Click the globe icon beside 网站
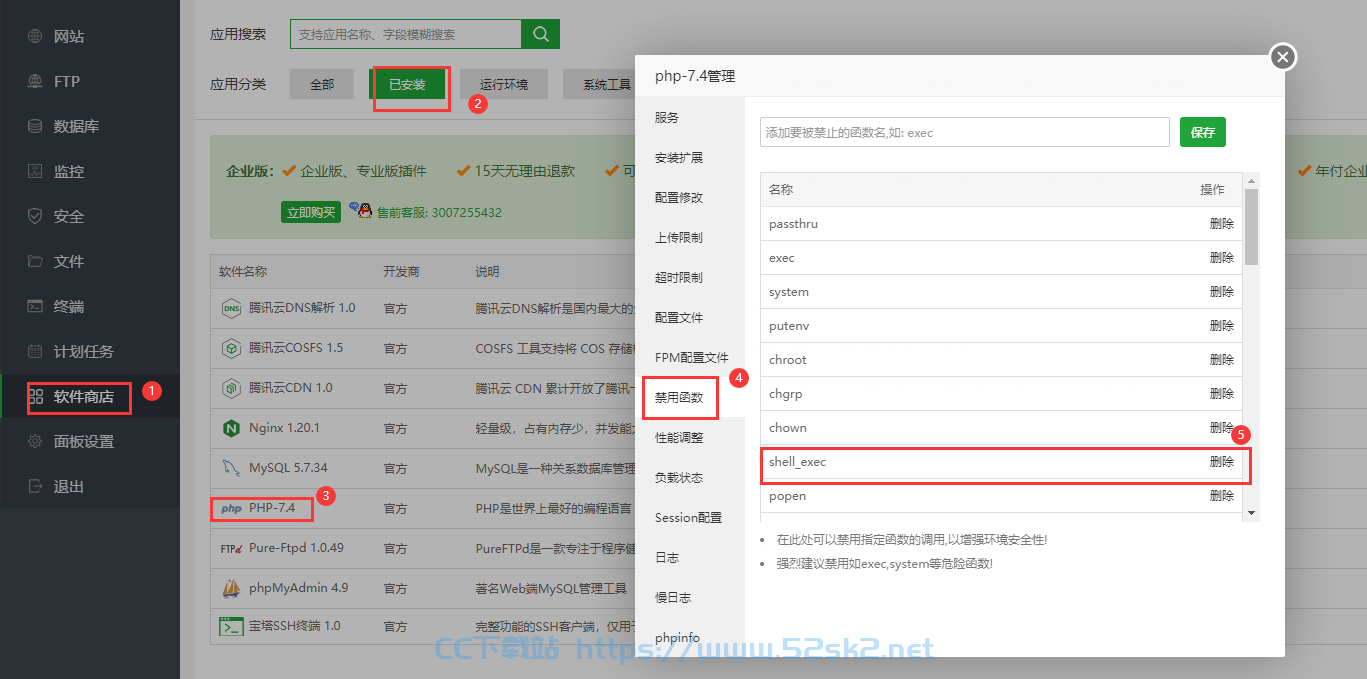 point(35,37)
